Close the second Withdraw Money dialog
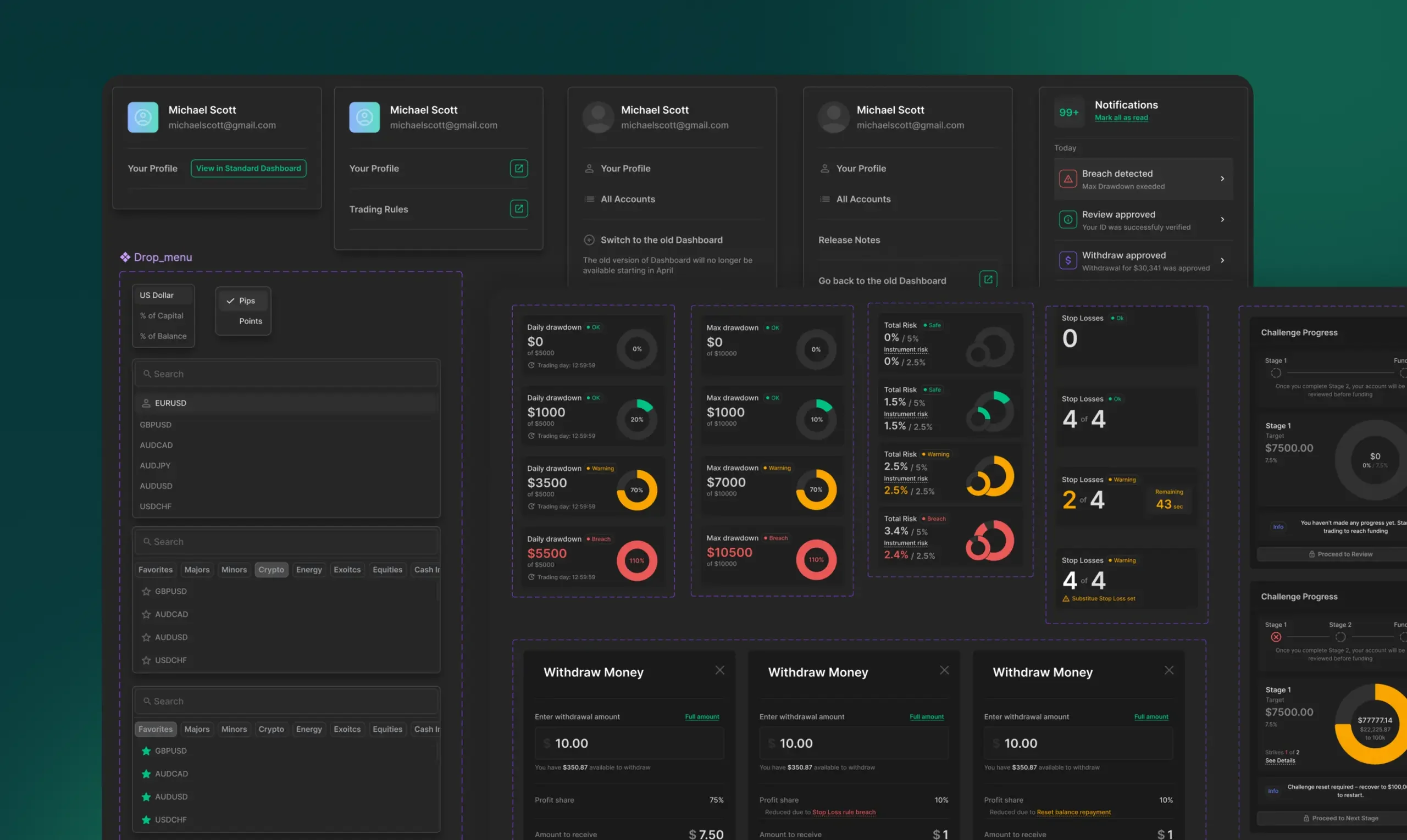 tap(944, 670)
